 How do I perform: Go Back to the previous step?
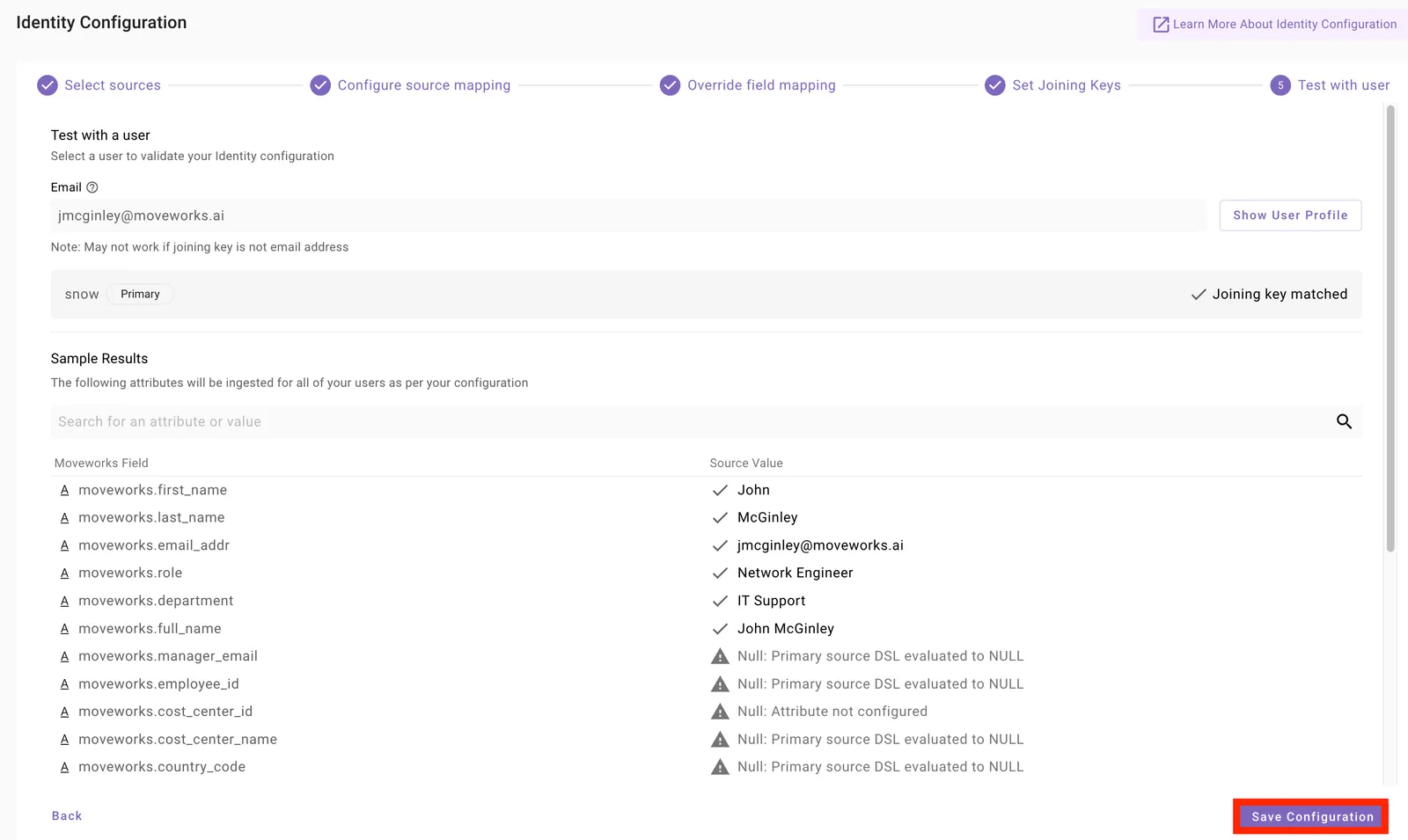[67, 816]
